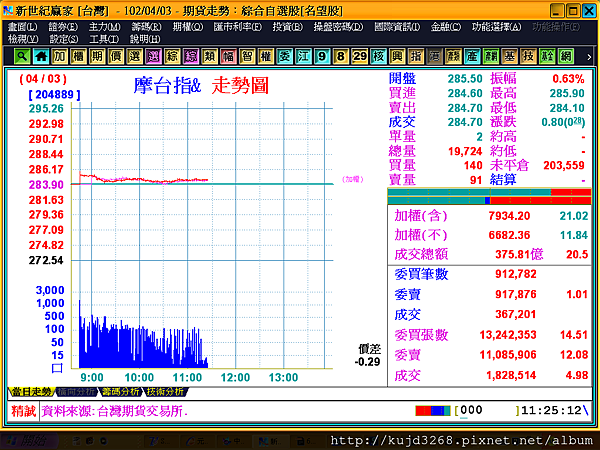Open the 說明(H) menu
600x450 pixels.
pos(145,39)
